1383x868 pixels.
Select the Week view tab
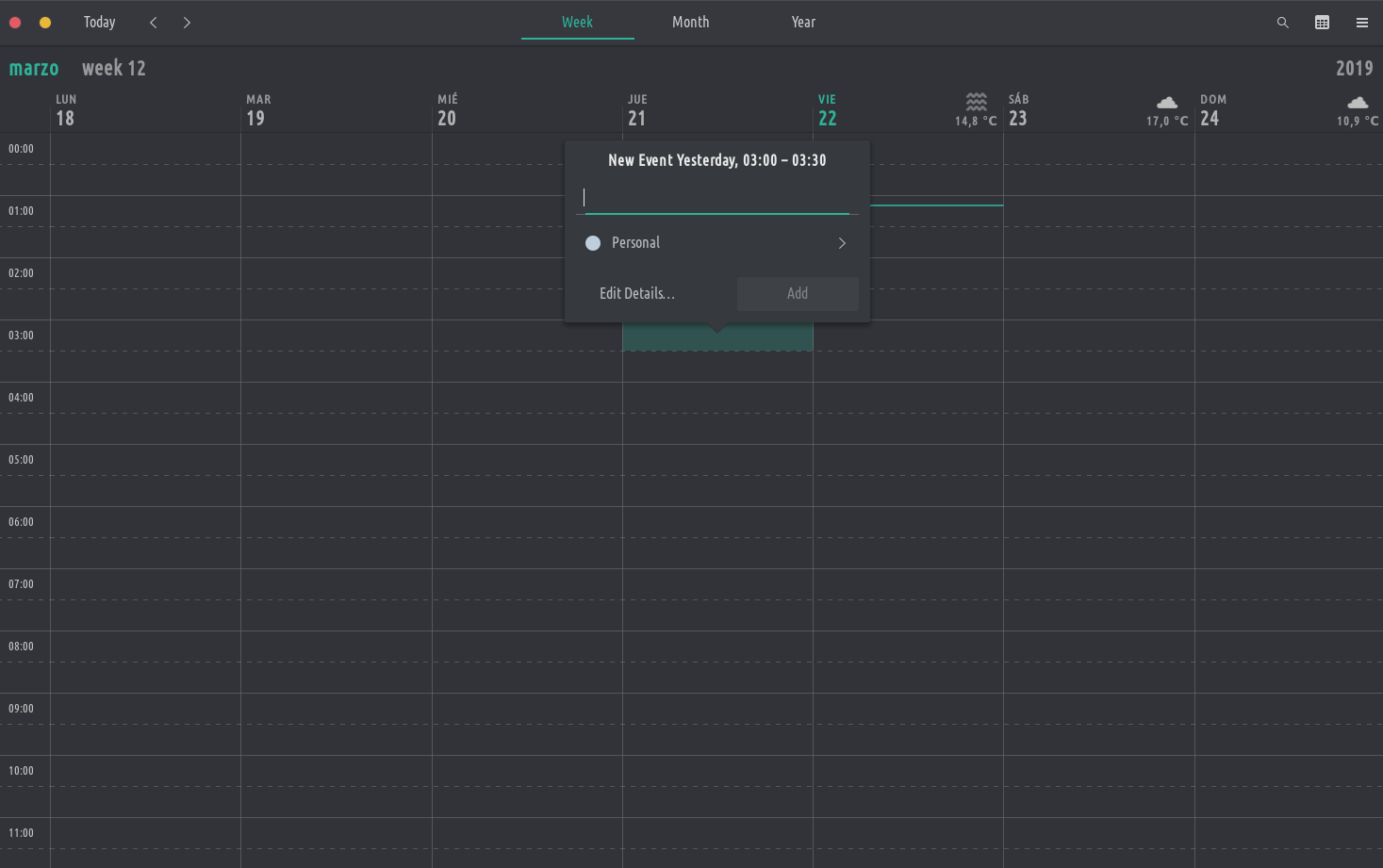coord(577,23)
